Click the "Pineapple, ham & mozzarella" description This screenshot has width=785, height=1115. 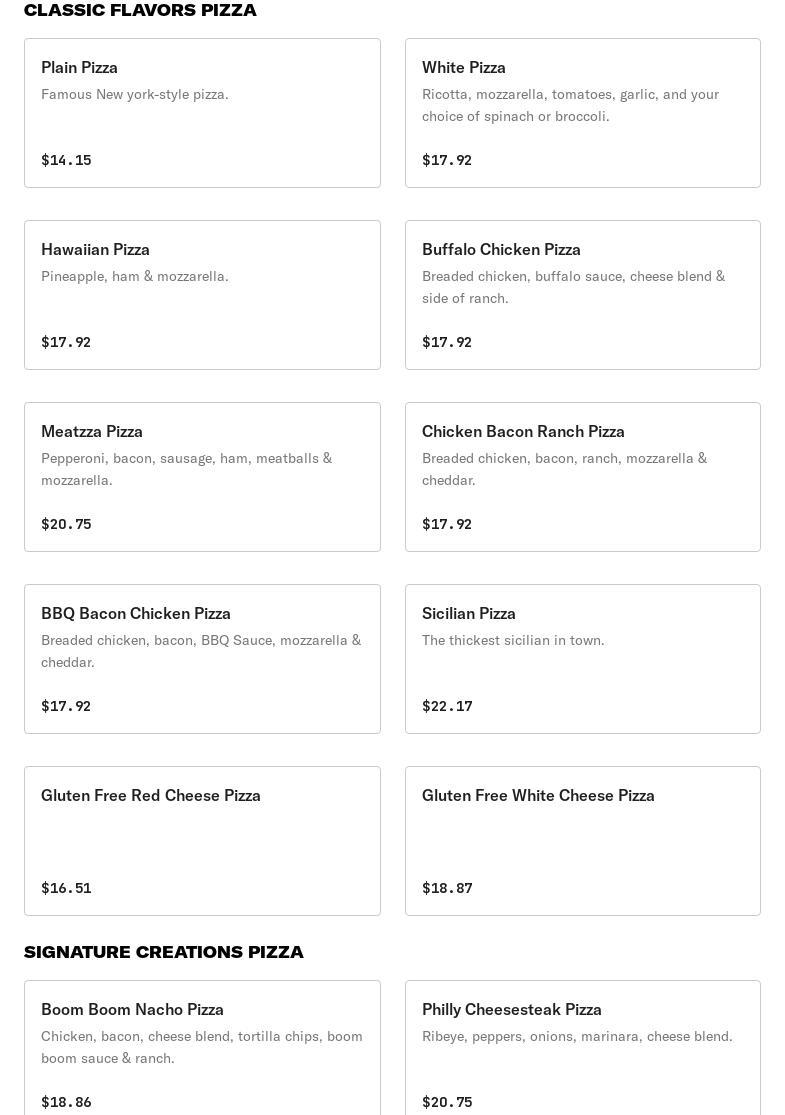coord(135,276)
